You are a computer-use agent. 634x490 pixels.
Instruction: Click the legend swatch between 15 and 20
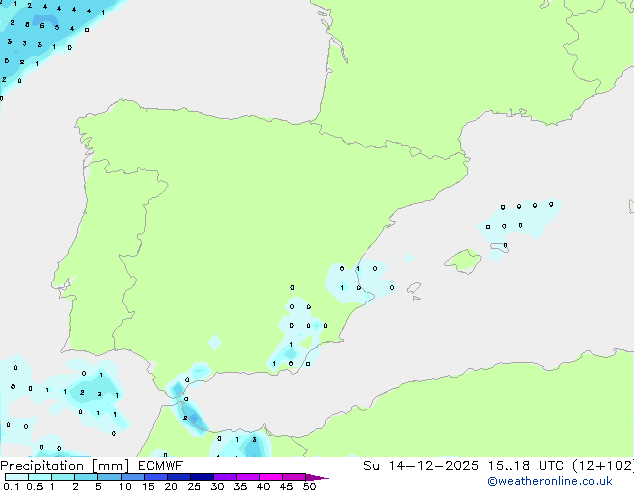[155, 477]
